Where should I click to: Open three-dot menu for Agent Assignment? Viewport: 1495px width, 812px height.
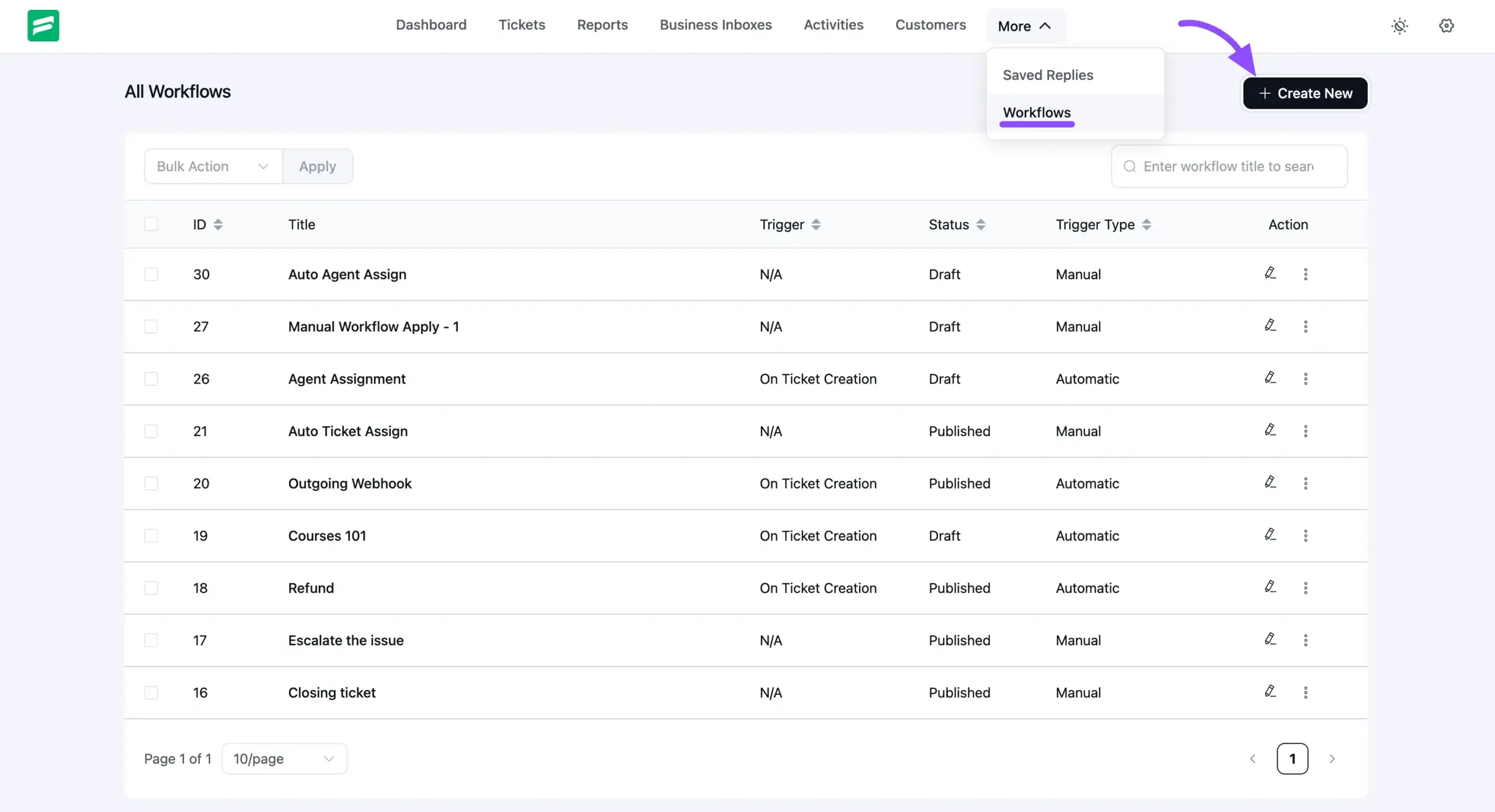[x=1306, y=379]
